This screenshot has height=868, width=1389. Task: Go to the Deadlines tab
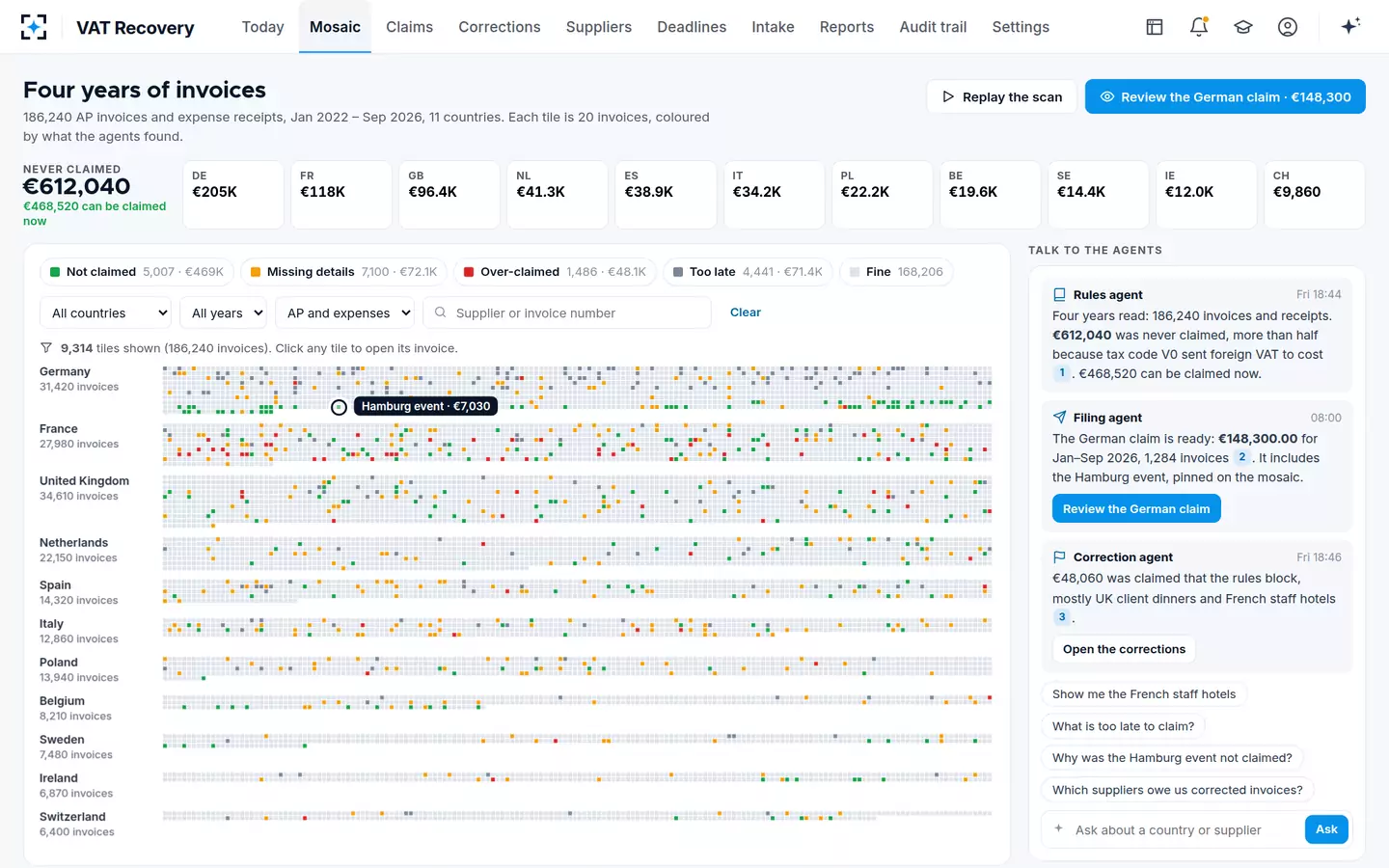coord(692,27)
